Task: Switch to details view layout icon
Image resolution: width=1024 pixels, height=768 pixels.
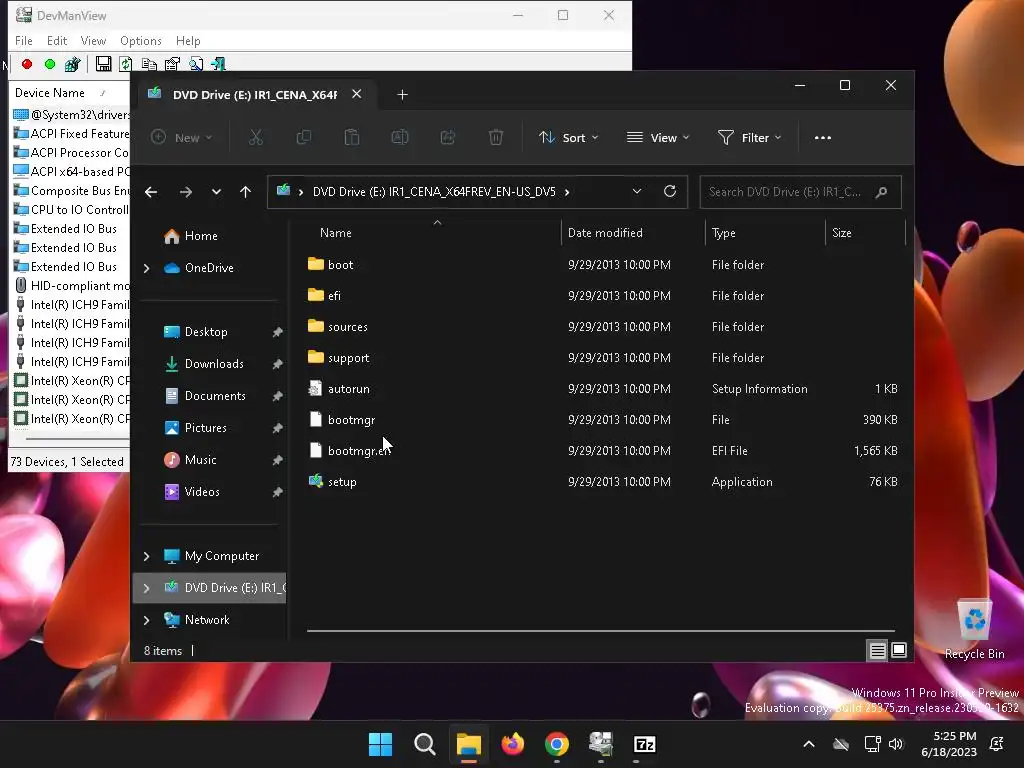Action: [877, 650]
